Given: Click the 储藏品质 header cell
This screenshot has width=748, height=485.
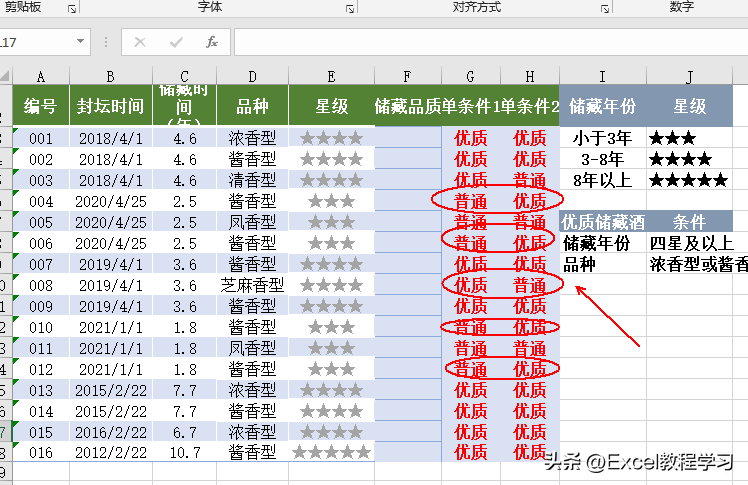Looking at the screenshot, I should point(408,106).
